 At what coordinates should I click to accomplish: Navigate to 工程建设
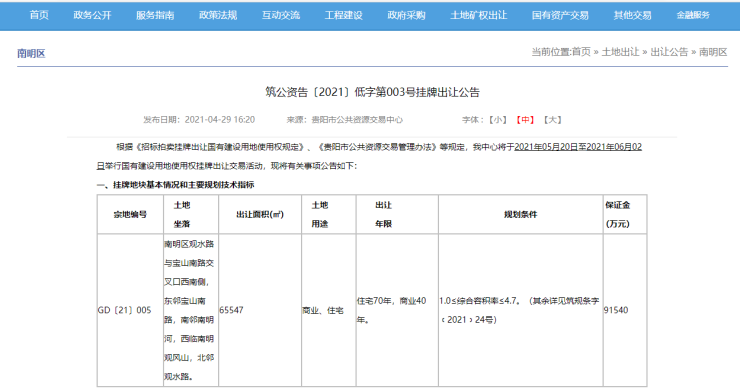tap(344, 15)
